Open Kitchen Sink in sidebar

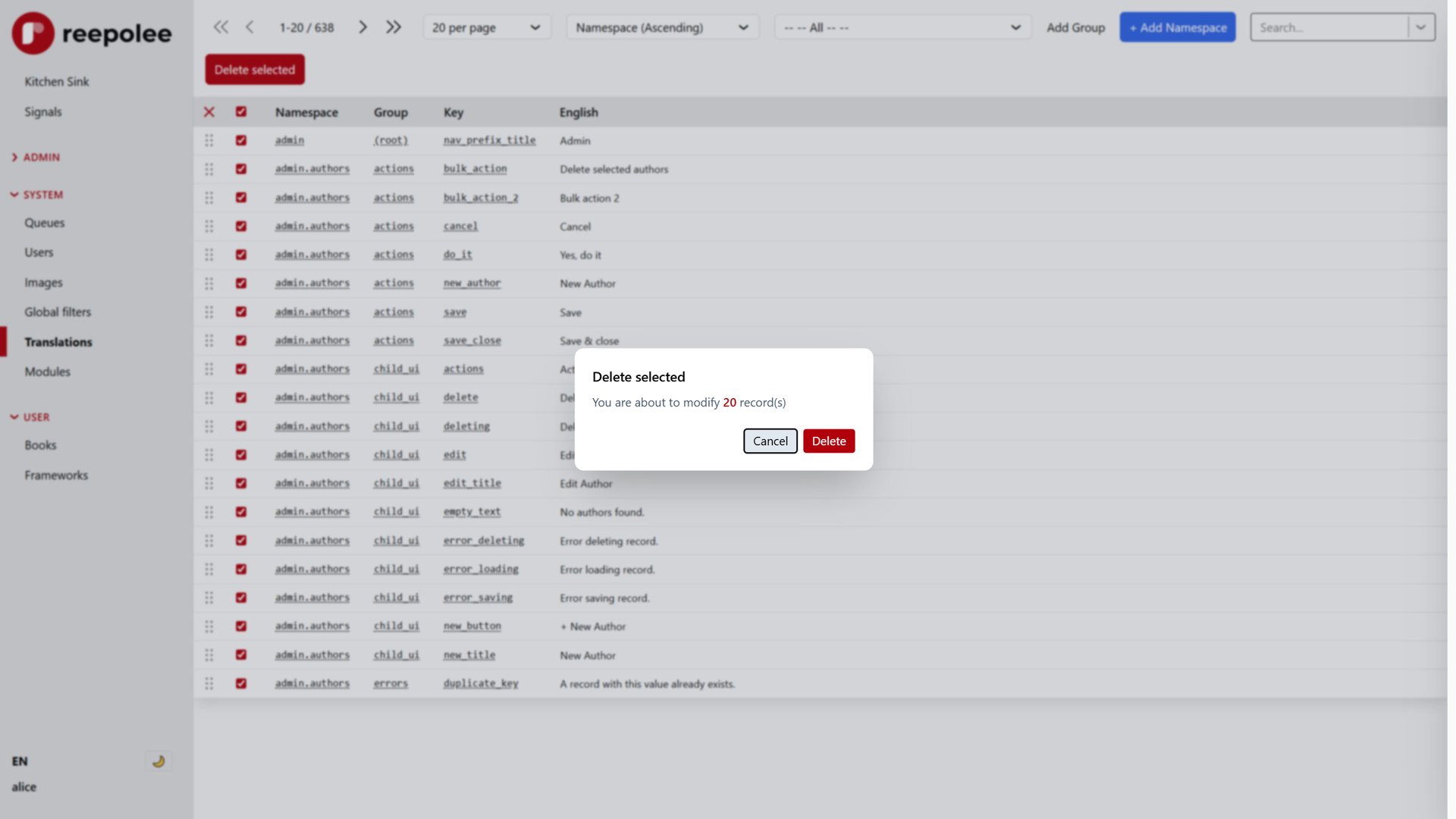click(57, 81)
